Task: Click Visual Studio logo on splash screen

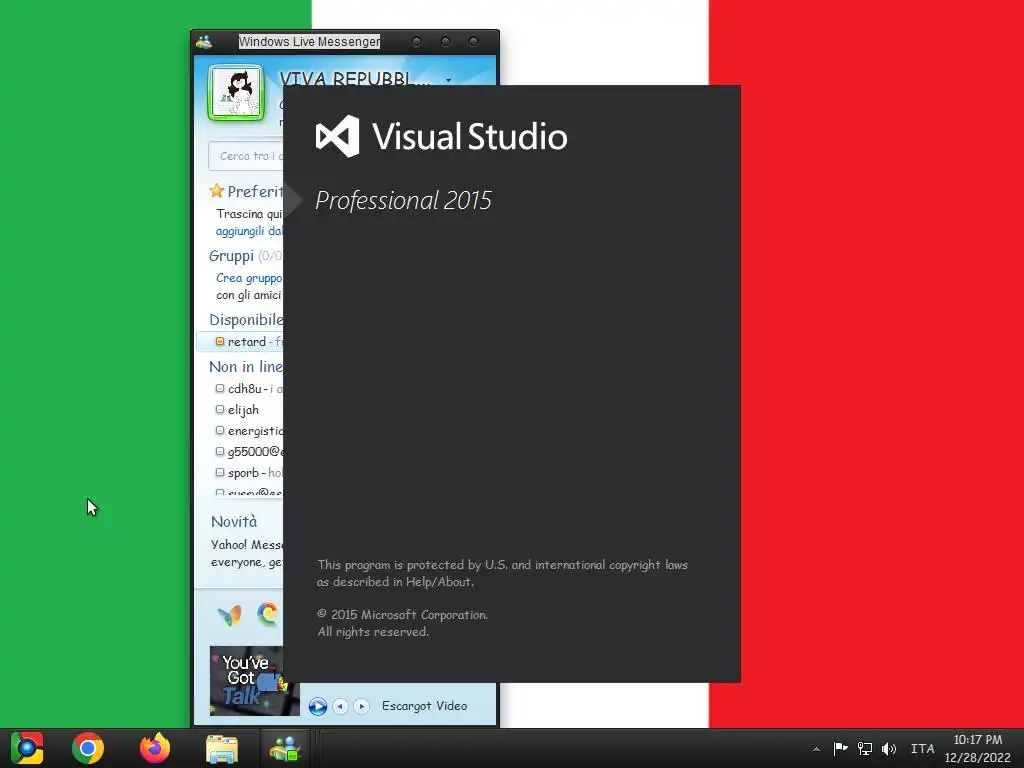Action: click(338, 136)
